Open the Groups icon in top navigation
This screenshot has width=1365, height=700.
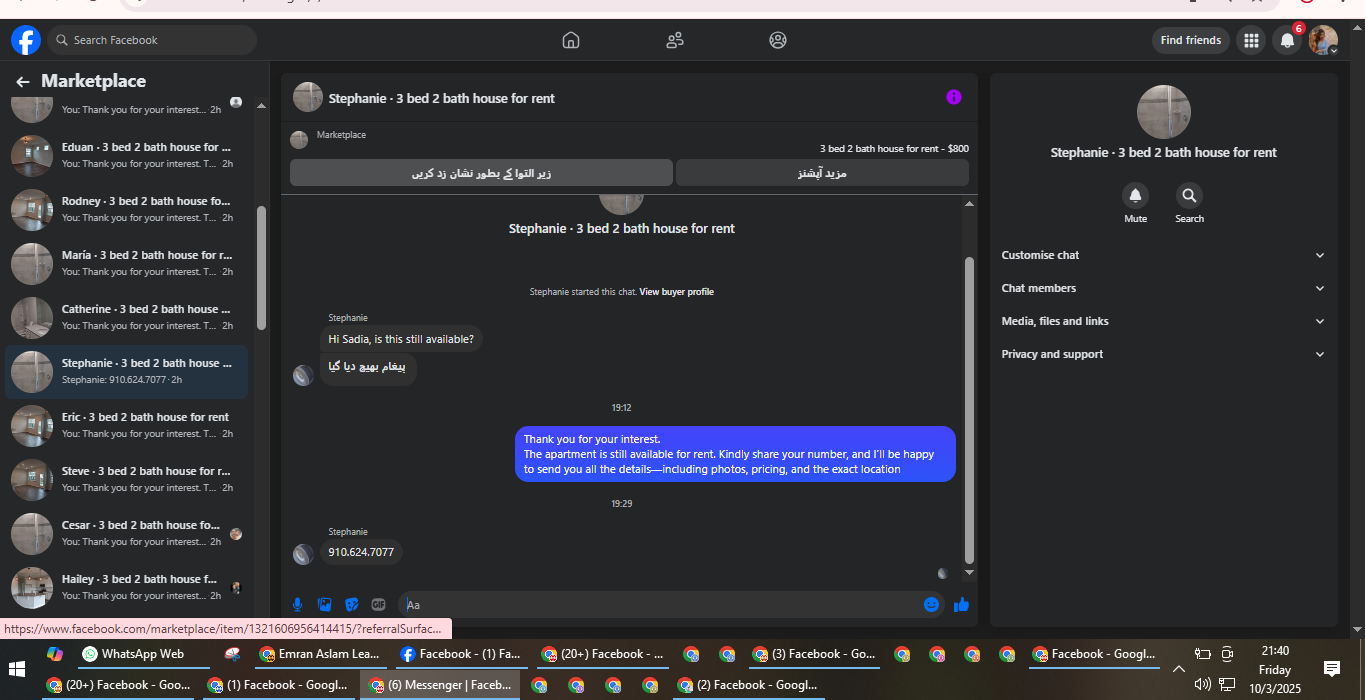(778, 40)
